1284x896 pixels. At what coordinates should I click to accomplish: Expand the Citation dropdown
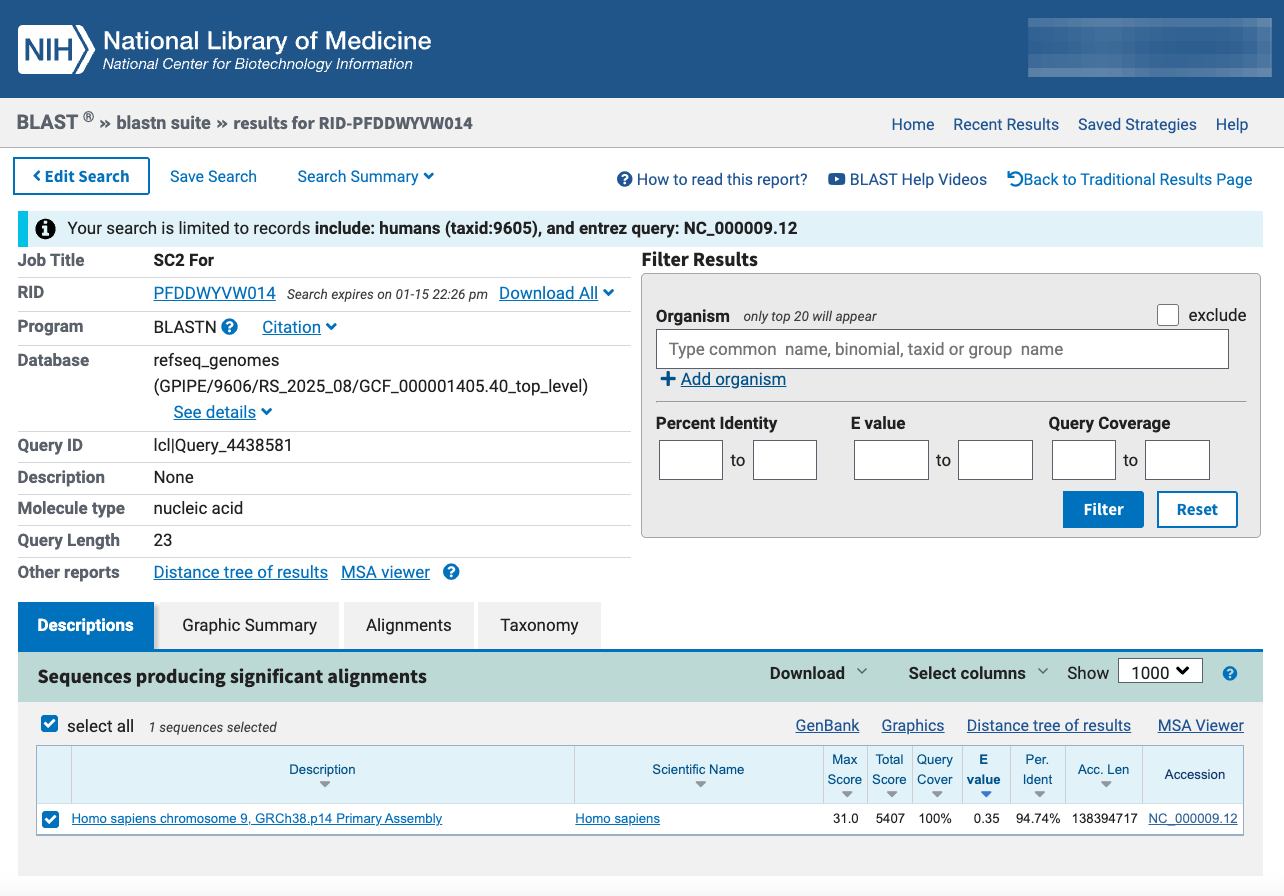[299, 327]
